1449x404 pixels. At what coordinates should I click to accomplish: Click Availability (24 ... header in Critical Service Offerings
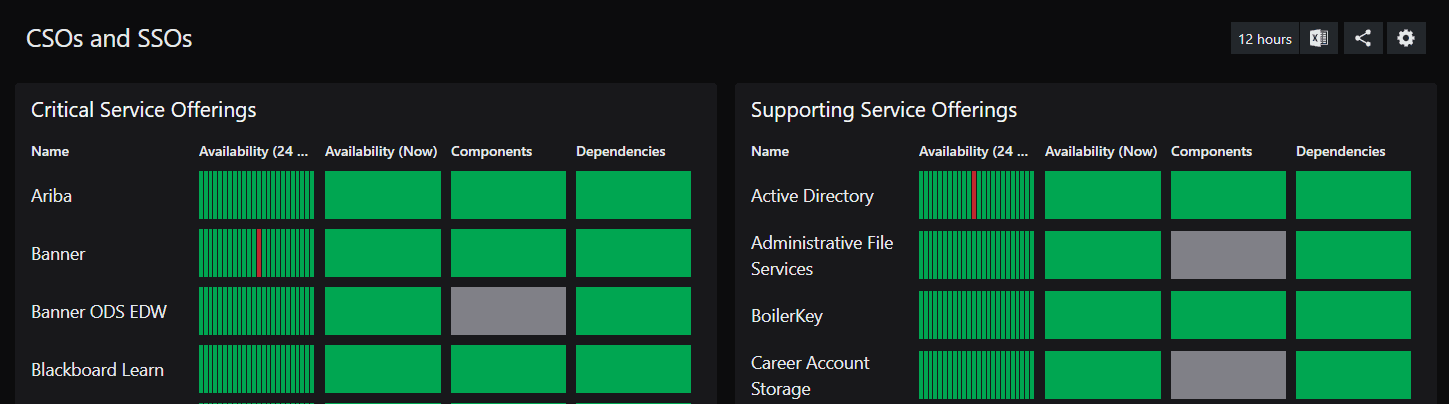coord(254,152)
